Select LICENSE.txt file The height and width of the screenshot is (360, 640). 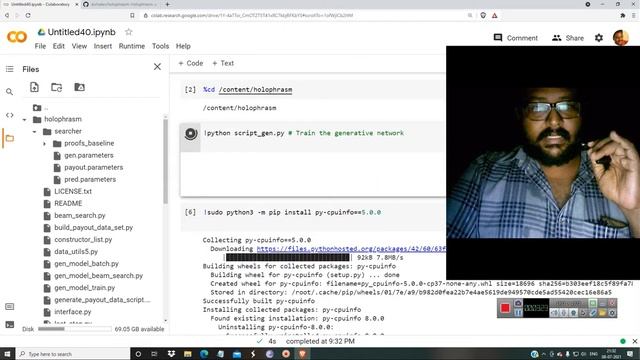tap(73, 191)
